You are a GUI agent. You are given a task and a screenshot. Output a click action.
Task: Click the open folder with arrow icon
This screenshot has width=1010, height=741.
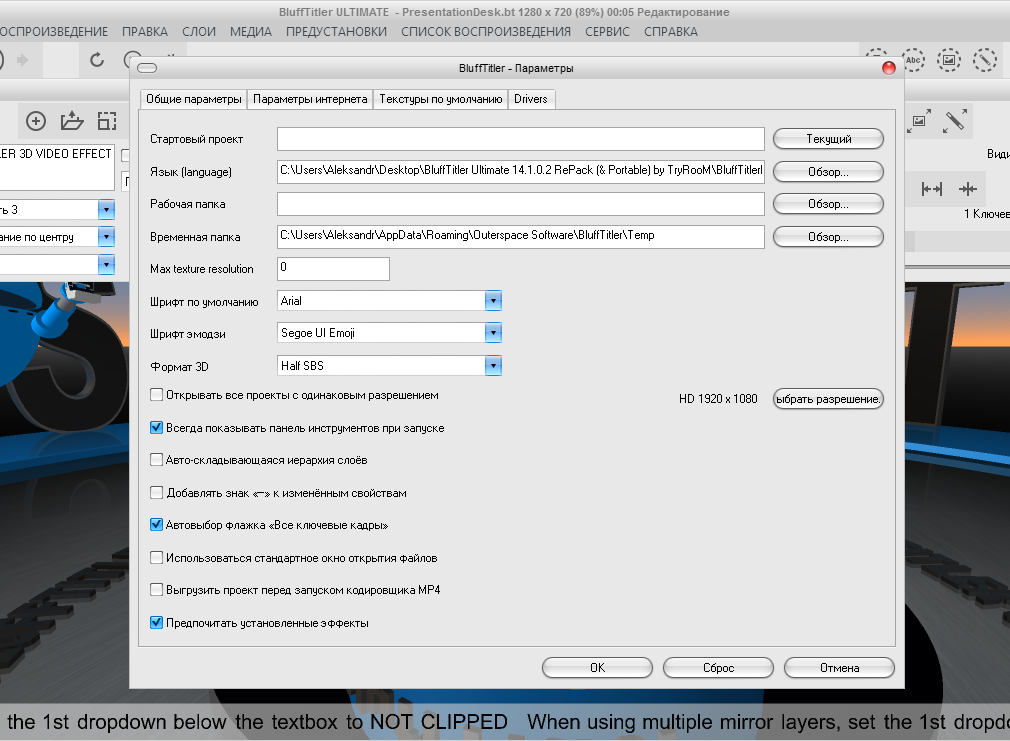tap(71, 120)
